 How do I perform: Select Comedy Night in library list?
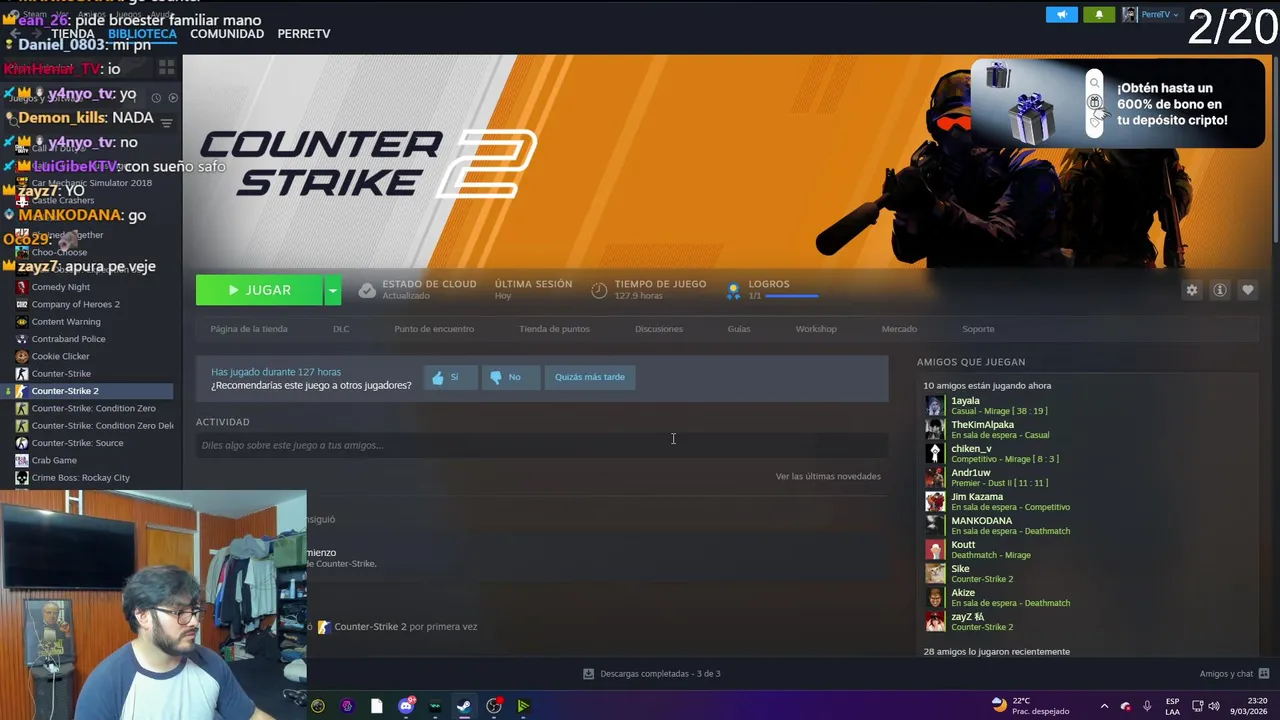click(60, 287)
